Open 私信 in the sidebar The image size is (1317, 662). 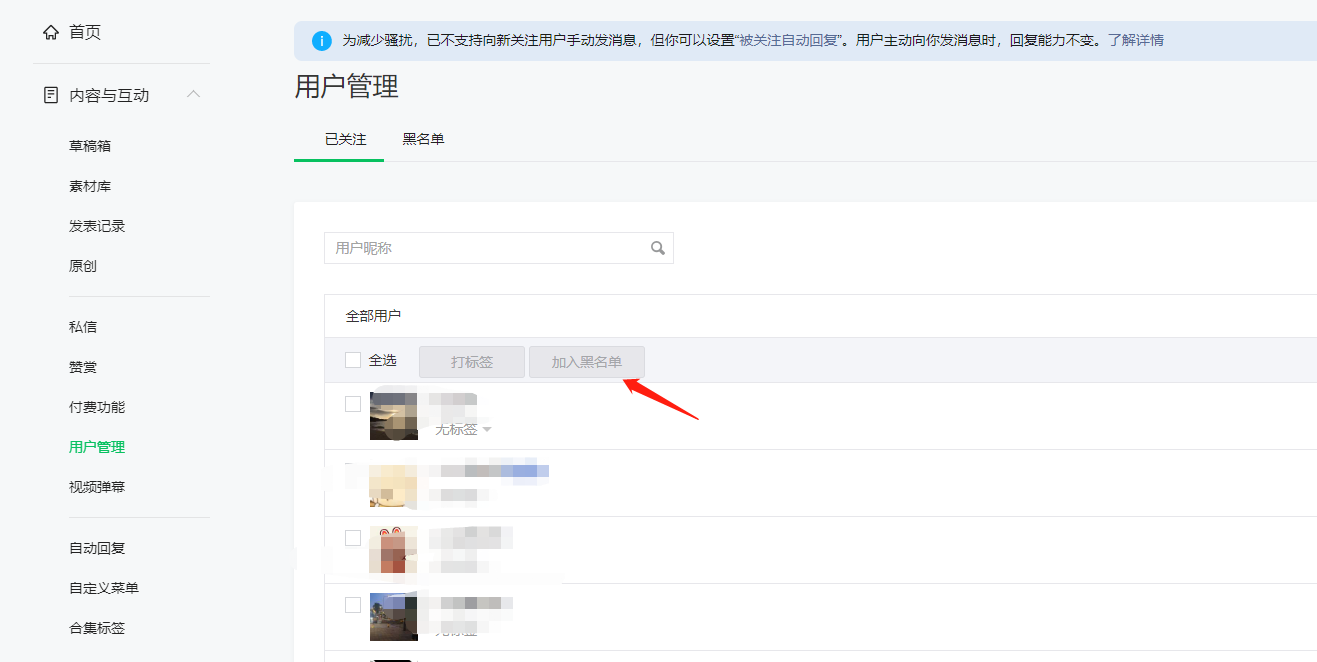[83, 327]
